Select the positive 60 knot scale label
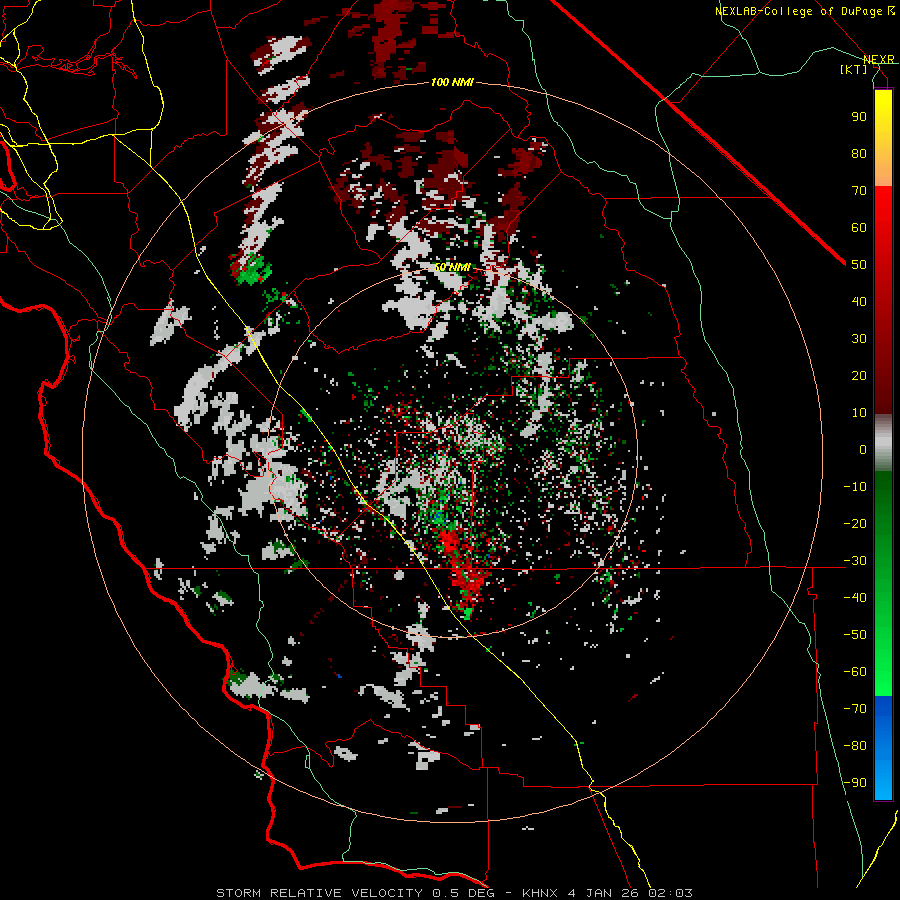Viewport: 900px width, 900px height. [x=859, y=228]
